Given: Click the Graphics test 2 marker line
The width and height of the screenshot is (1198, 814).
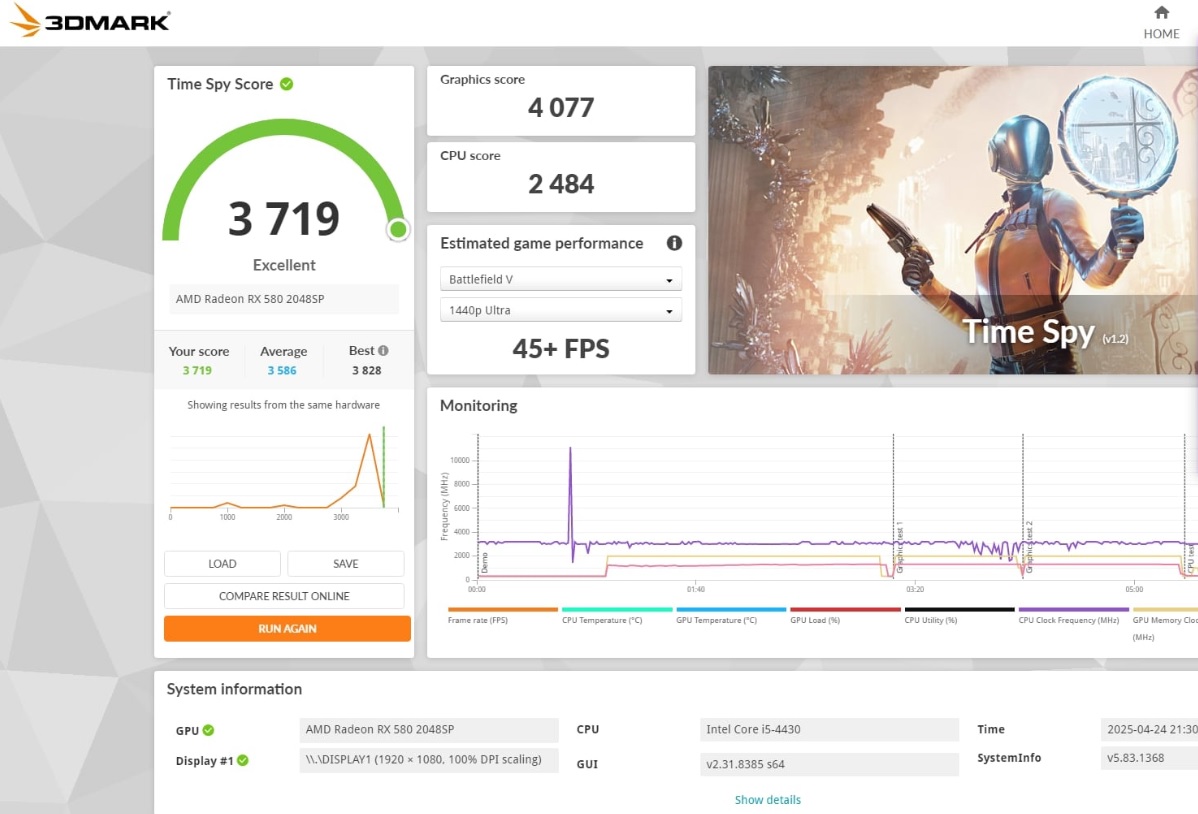Looking at the screenshot, I should point(1023,506).
